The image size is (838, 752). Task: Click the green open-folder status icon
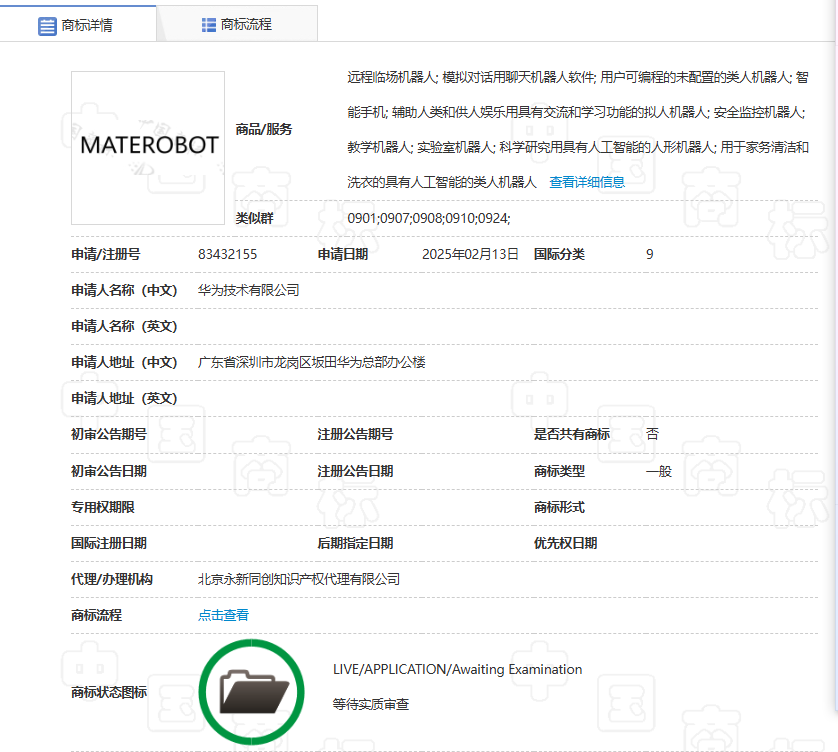click(252, 690)
